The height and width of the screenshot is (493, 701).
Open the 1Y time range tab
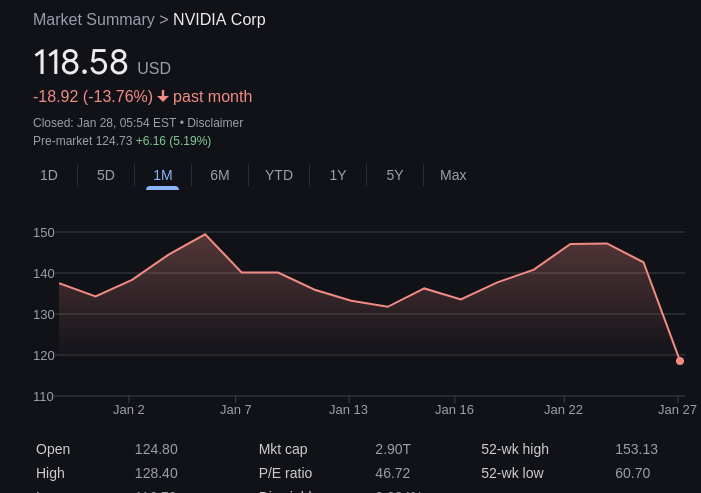(x=338, y=175)
